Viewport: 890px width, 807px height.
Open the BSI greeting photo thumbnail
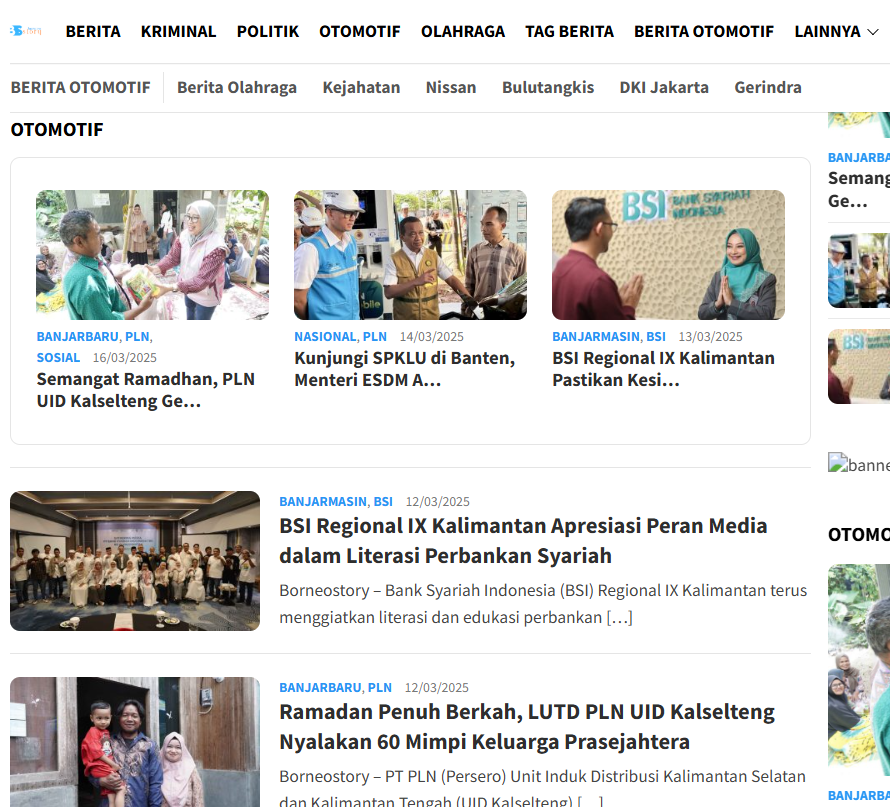(668, 255)
